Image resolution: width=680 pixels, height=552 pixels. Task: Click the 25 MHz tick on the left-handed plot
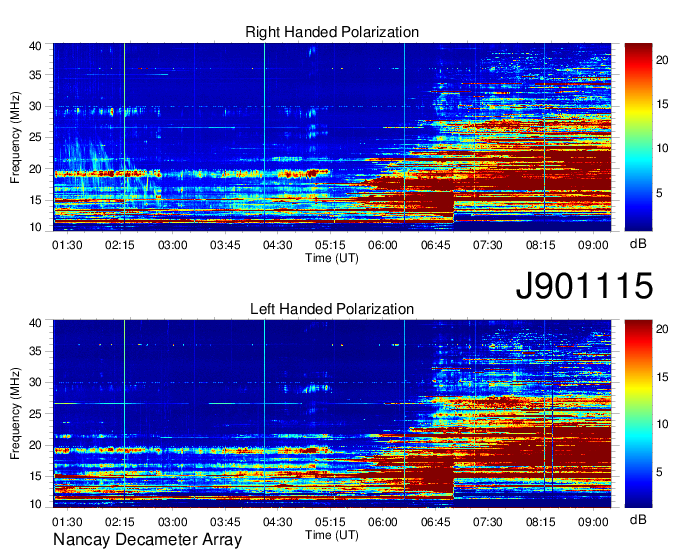35,414
